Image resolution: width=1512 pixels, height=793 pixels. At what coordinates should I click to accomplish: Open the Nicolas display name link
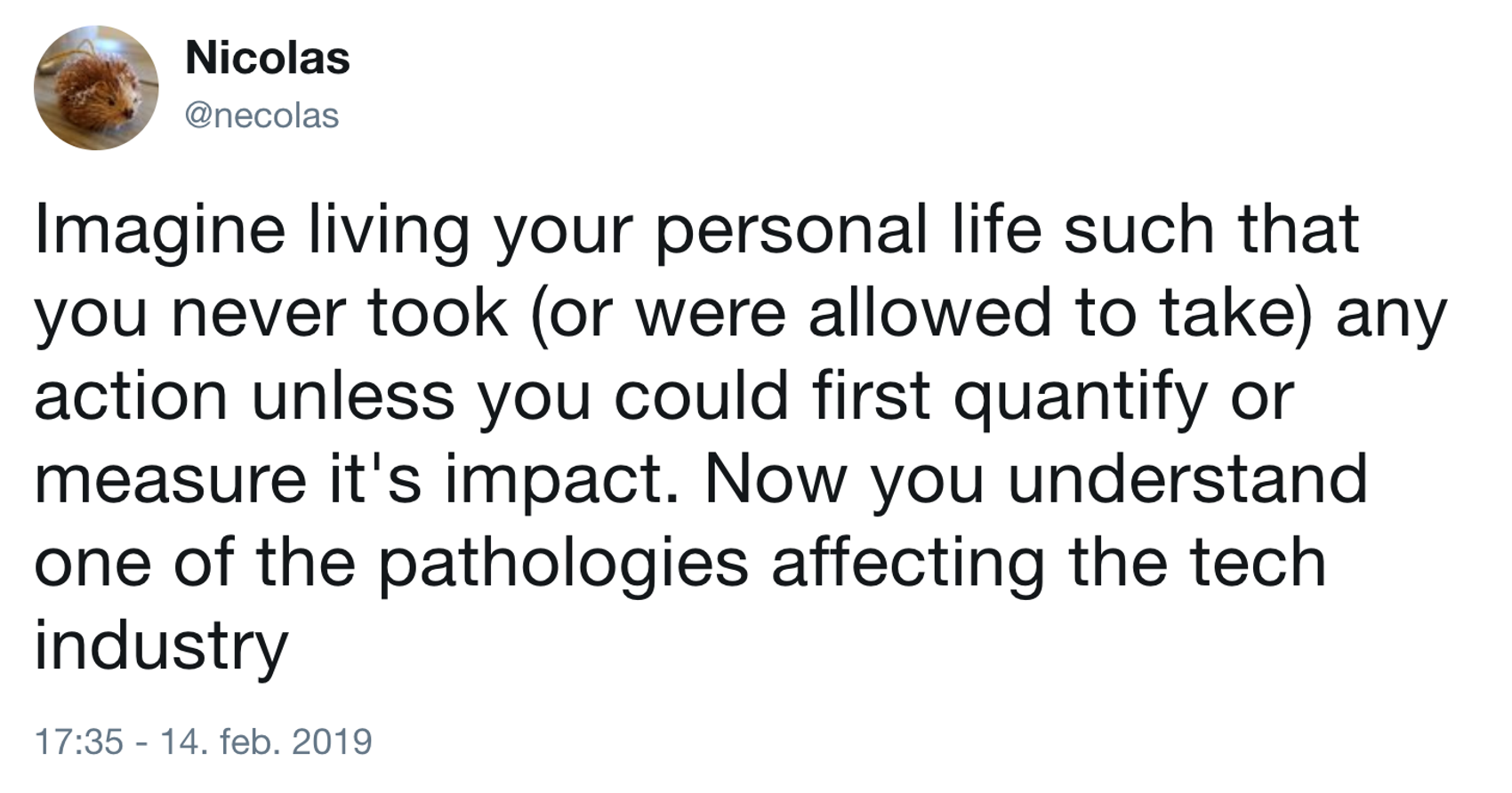[x=267, y=59]
